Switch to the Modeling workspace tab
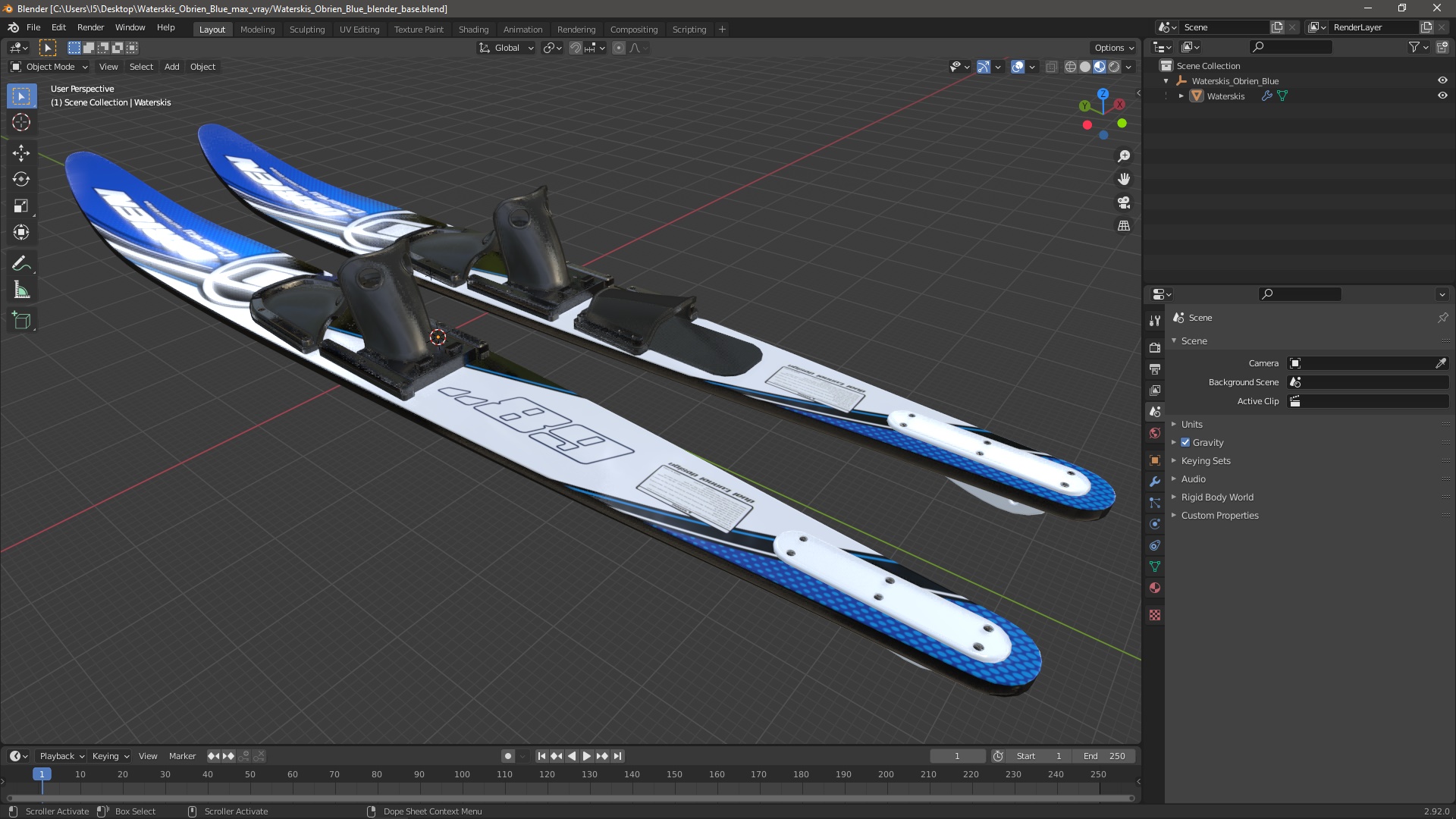The width and height of the screenshot is (1456, 819). point(257,30)
